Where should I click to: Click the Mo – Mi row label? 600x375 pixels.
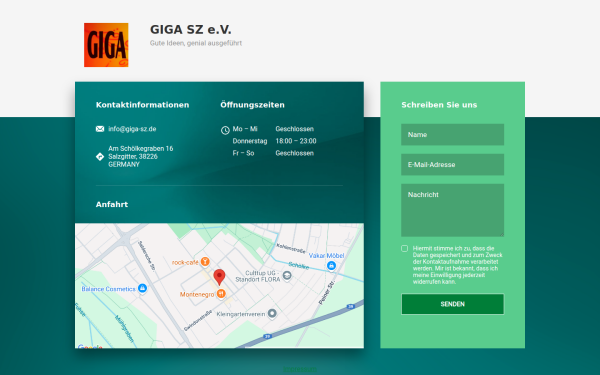click(x=245, y=129)
